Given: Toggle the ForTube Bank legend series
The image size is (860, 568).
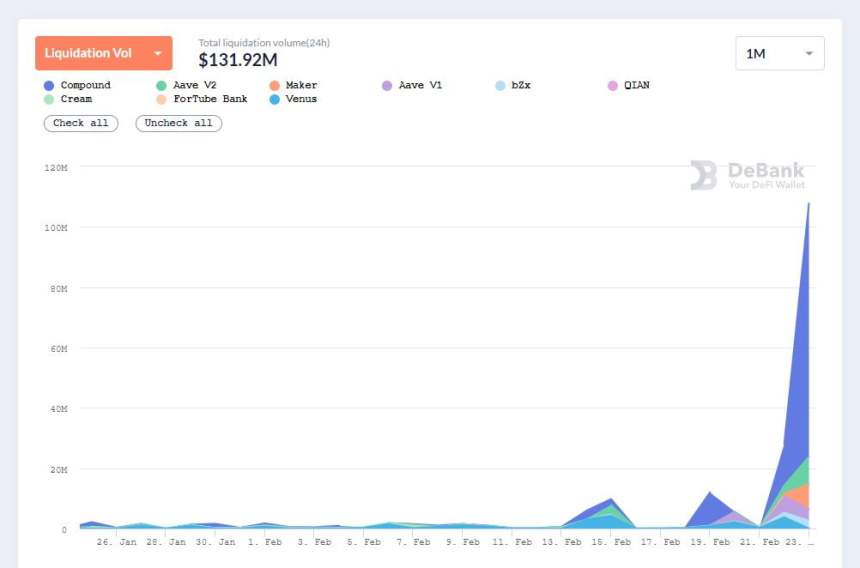Looking at the screenshot, I should click(x=202, y=99).
